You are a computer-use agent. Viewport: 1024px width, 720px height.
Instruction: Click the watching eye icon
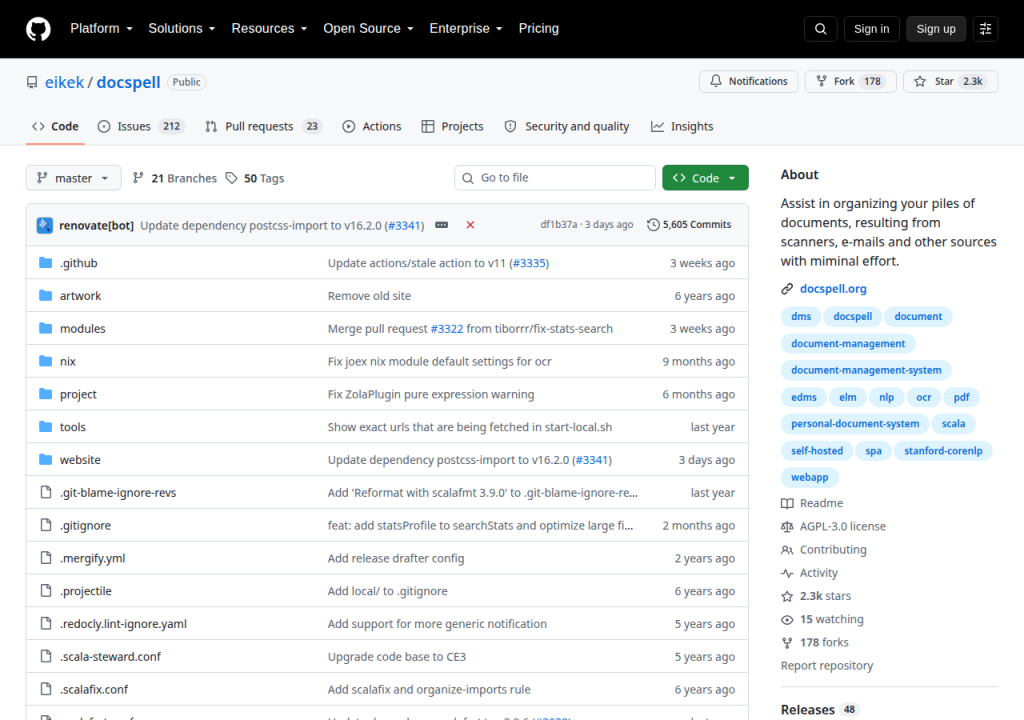click(787, 619)
